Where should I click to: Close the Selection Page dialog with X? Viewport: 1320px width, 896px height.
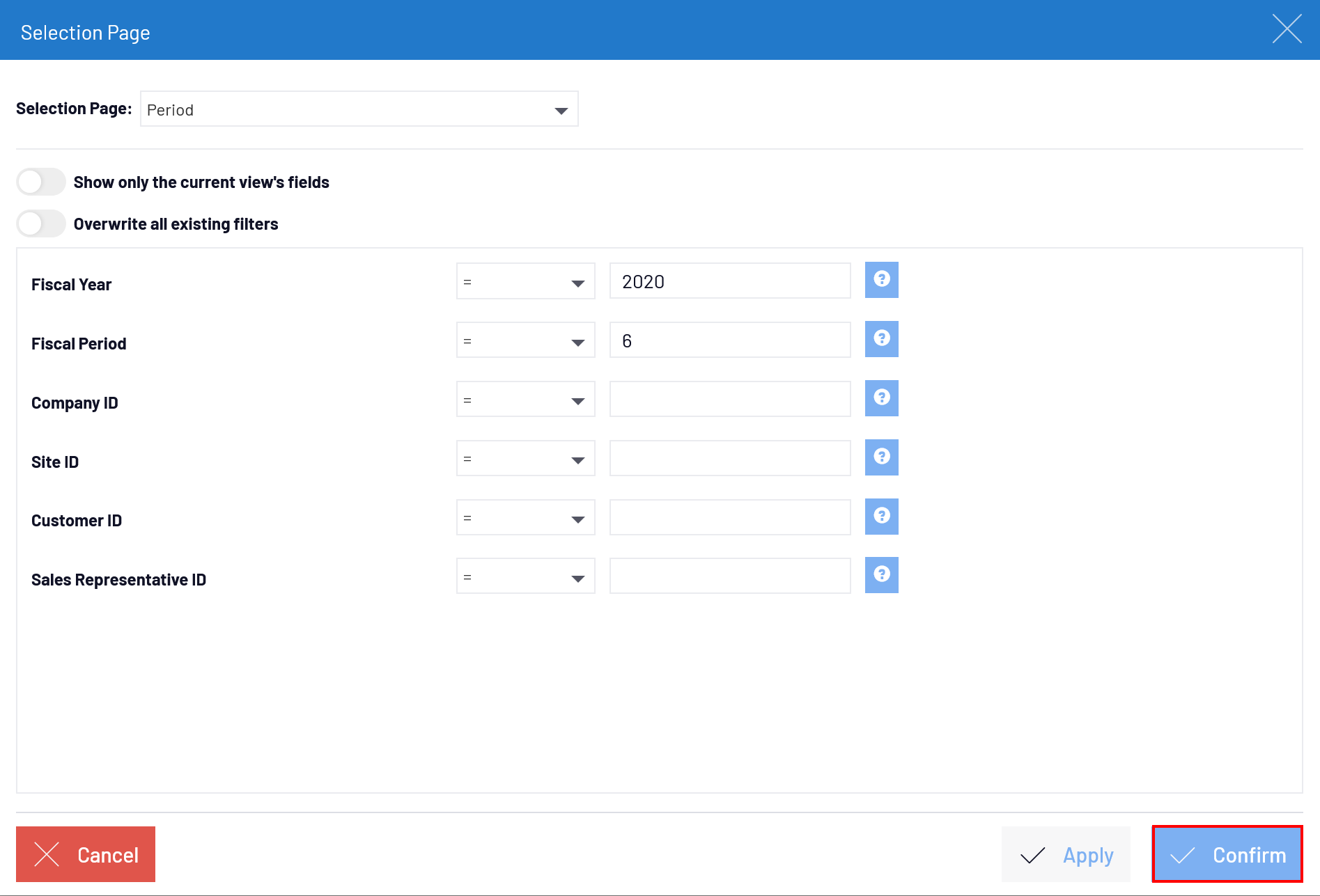click(1287, 29)
